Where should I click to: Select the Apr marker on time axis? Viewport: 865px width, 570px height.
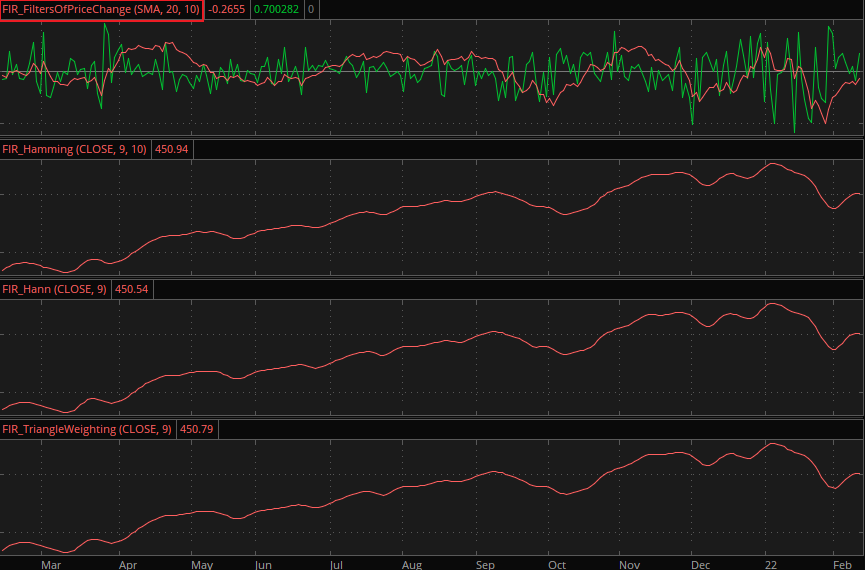point(128,563)
